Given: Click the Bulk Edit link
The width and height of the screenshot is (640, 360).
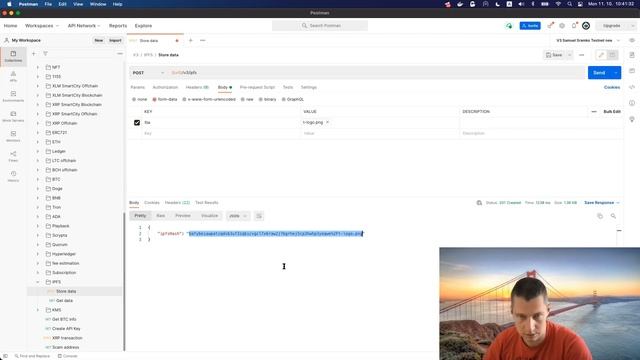Looking at the screenshot, I should point(612,111).
